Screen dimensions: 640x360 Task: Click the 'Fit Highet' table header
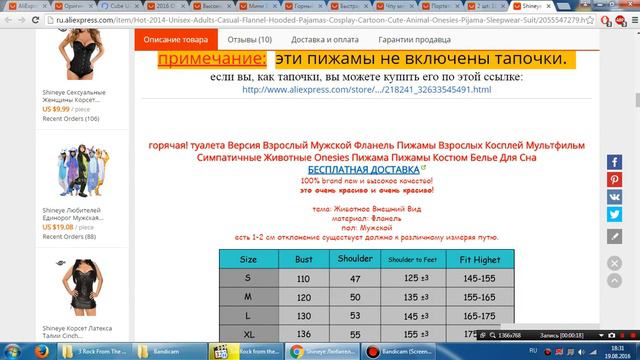coord(480,259)
